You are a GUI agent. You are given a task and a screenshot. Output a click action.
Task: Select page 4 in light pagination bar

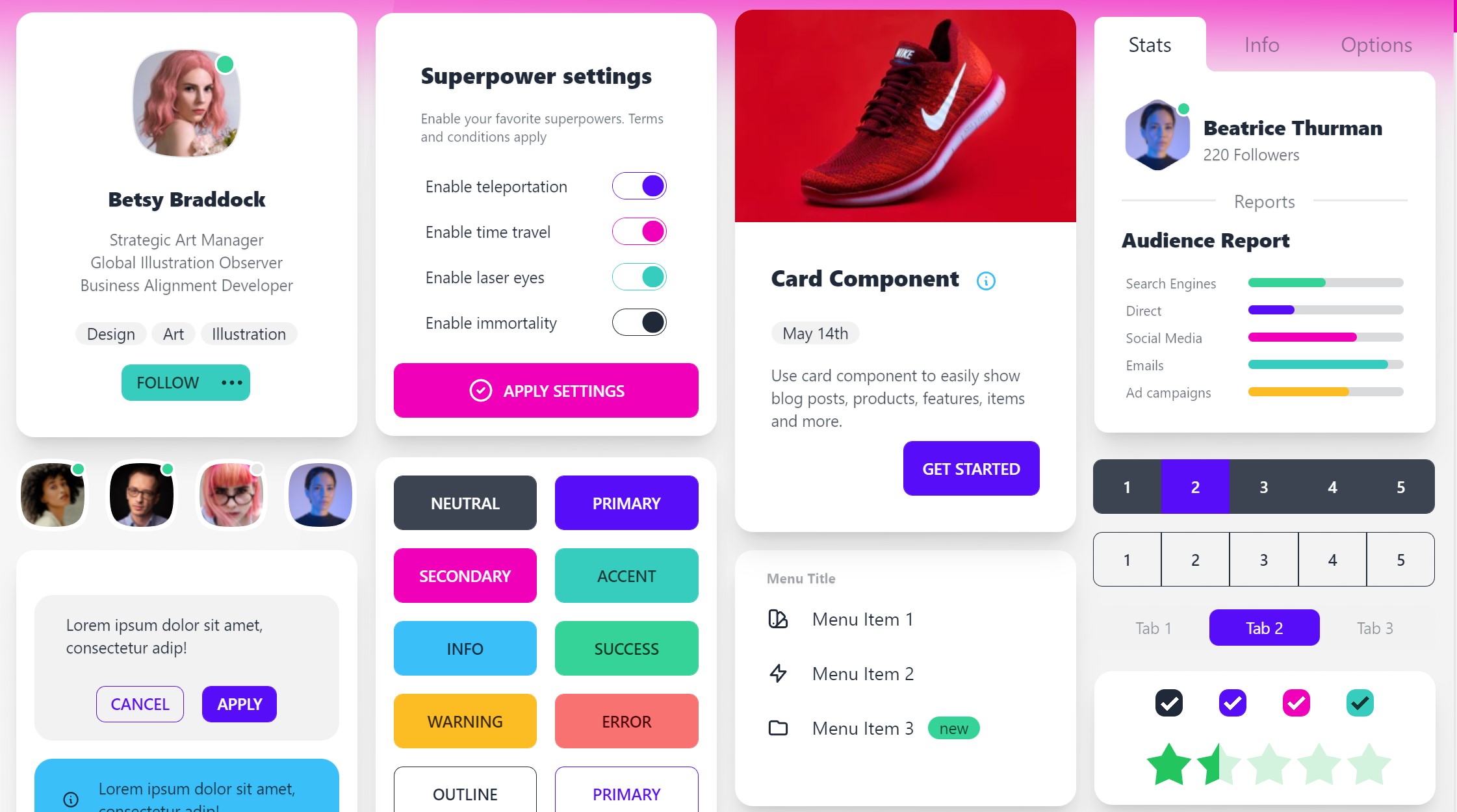coord(1333,559)
